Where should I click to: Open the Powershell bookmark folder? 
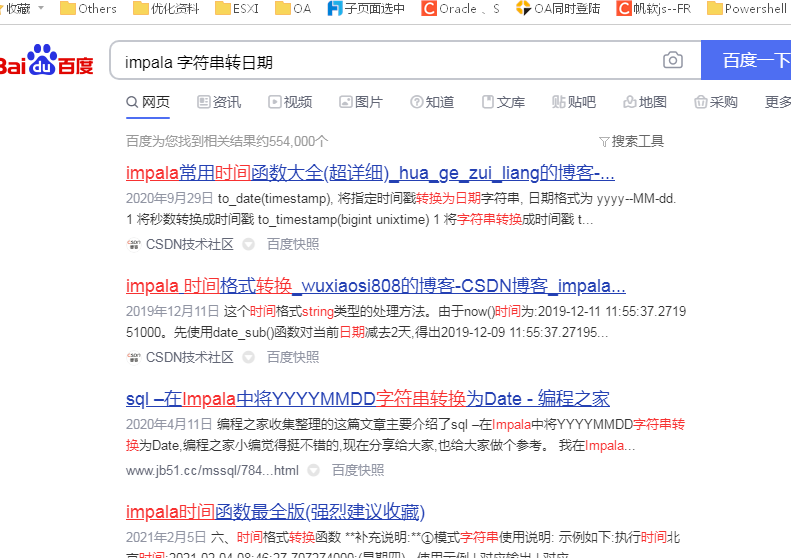click(747, 9)
